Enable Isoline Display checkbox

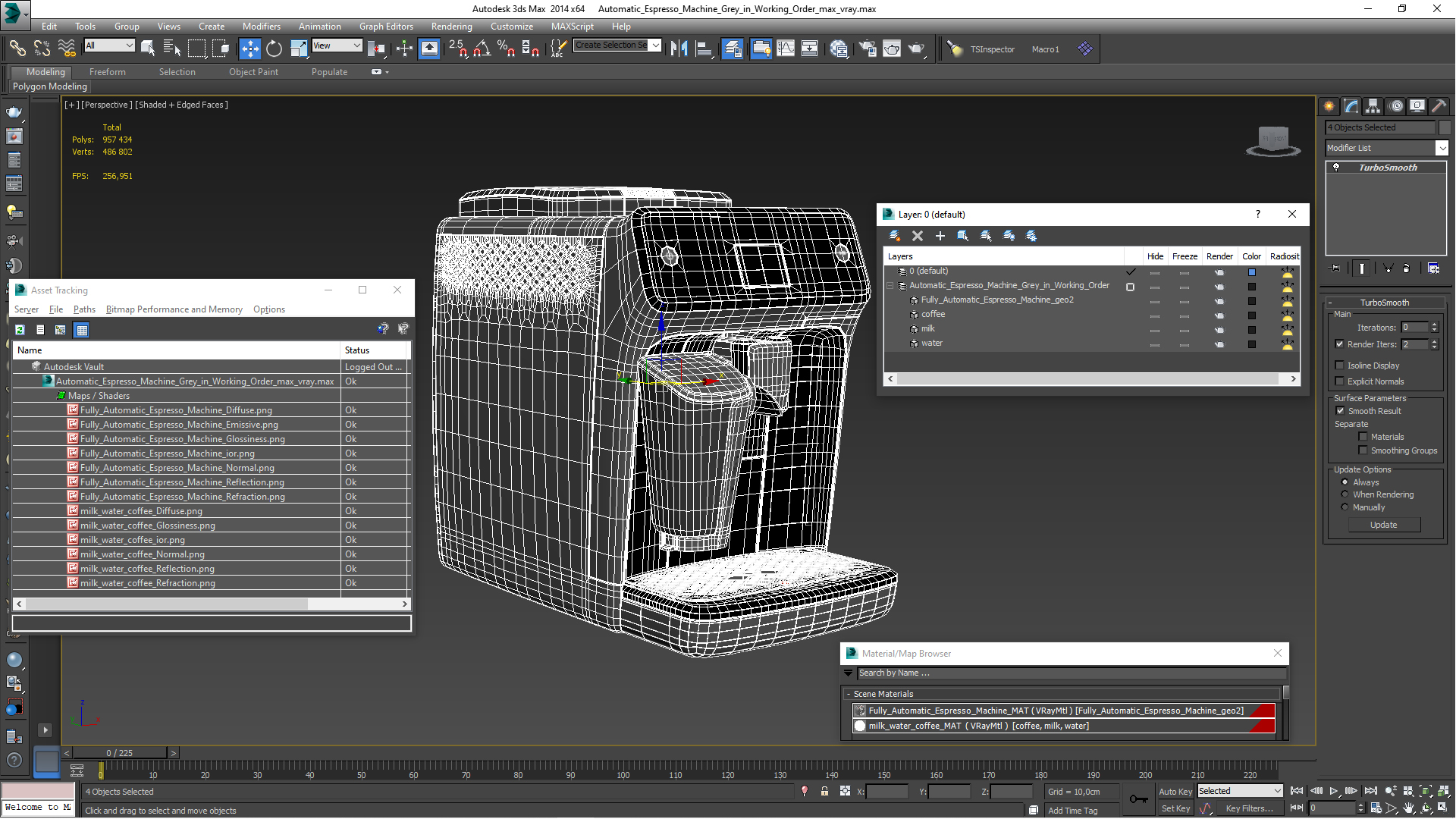1340,366
